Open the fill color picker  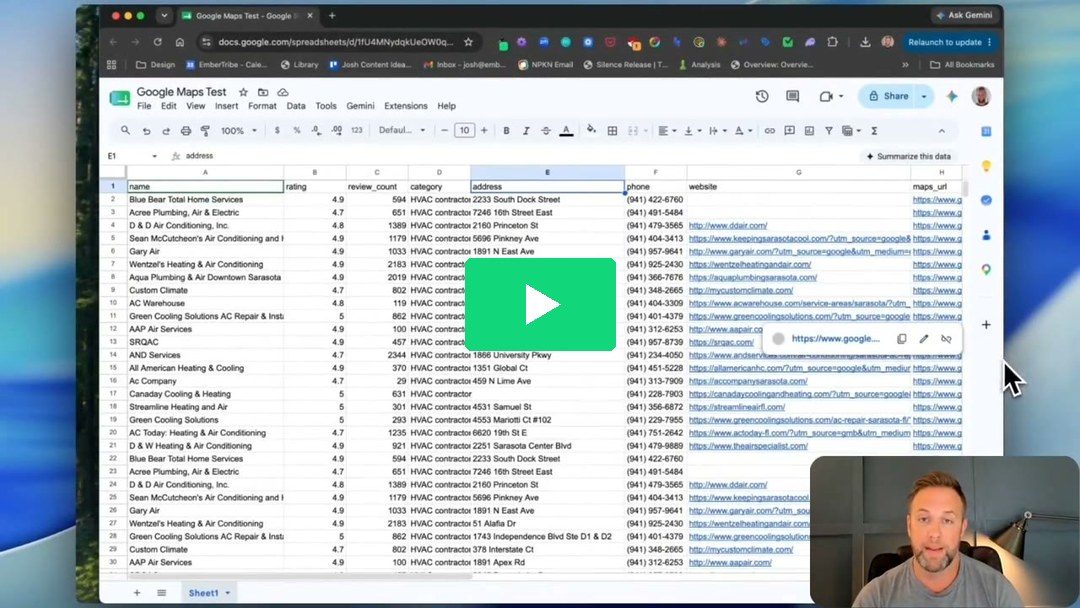[591, 130]
